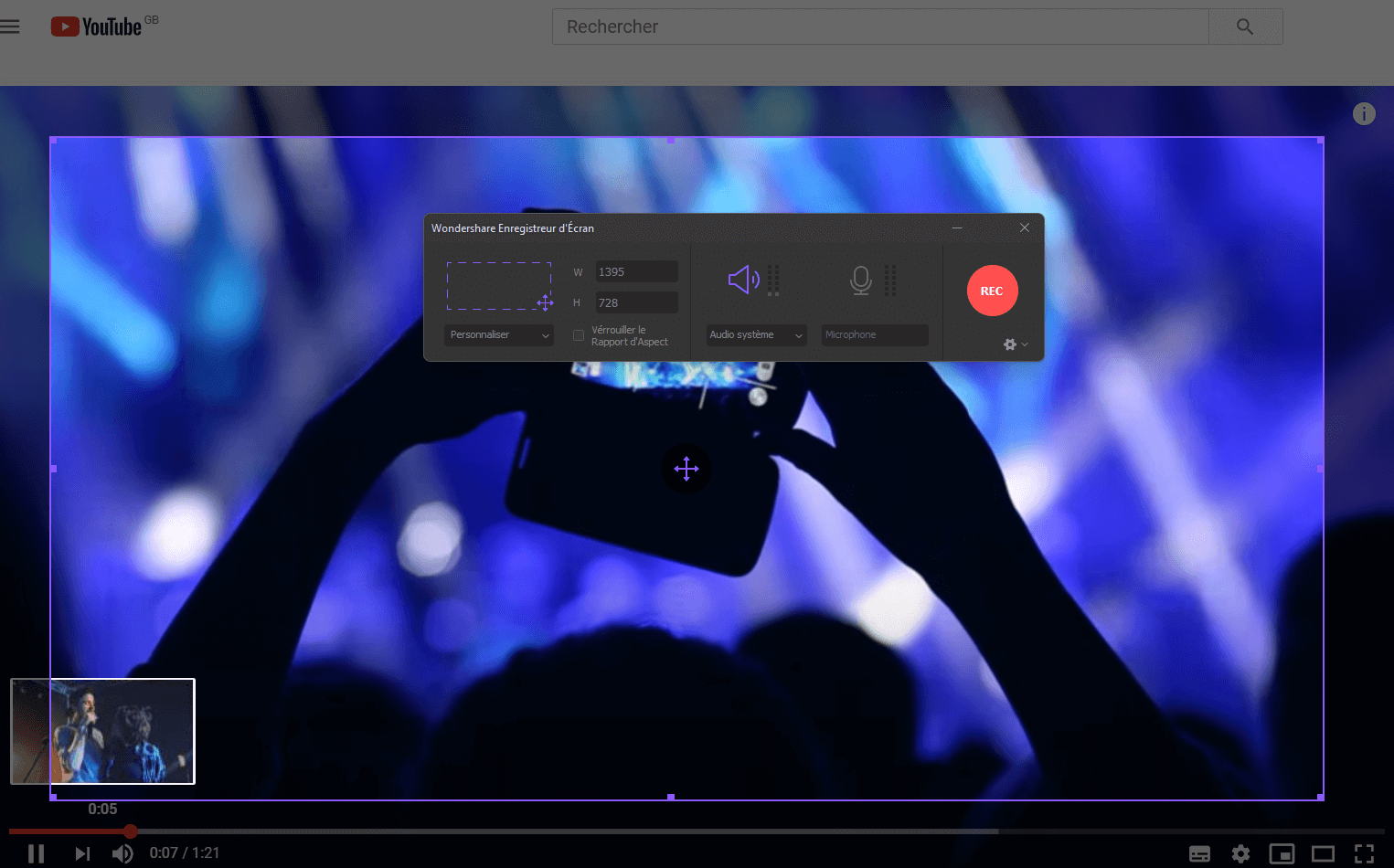Click the center move crosshair handle

click(x=686, y=469)
